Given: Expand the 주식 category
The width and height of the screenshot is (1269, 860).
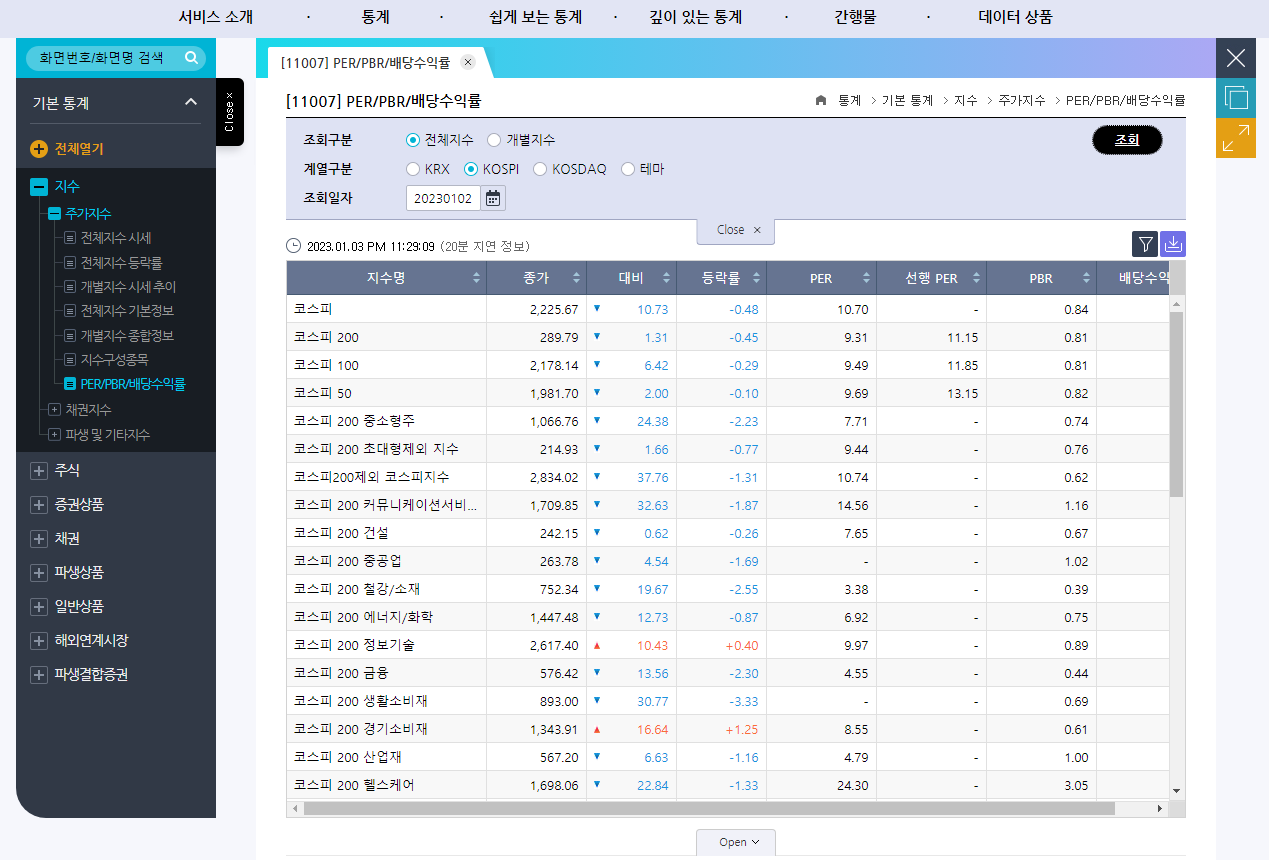Looking at the screenshot, I should pyautogui.click(x=39, y=470).
